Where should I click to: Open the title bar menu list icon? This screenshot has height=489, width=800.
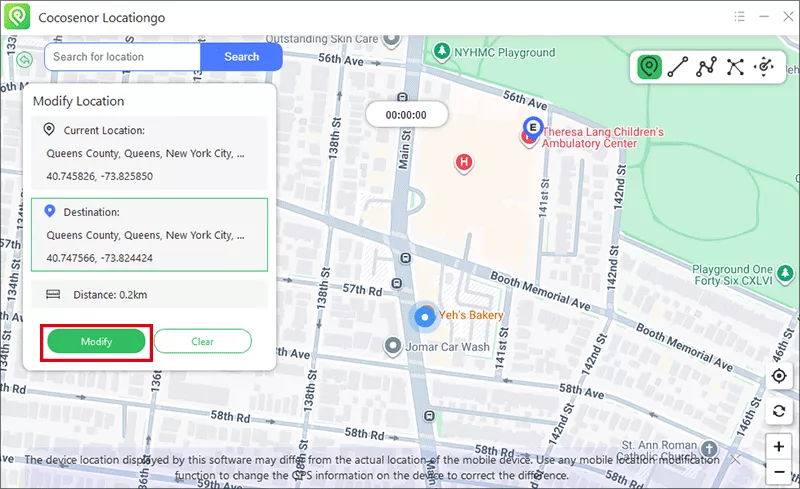739,17
